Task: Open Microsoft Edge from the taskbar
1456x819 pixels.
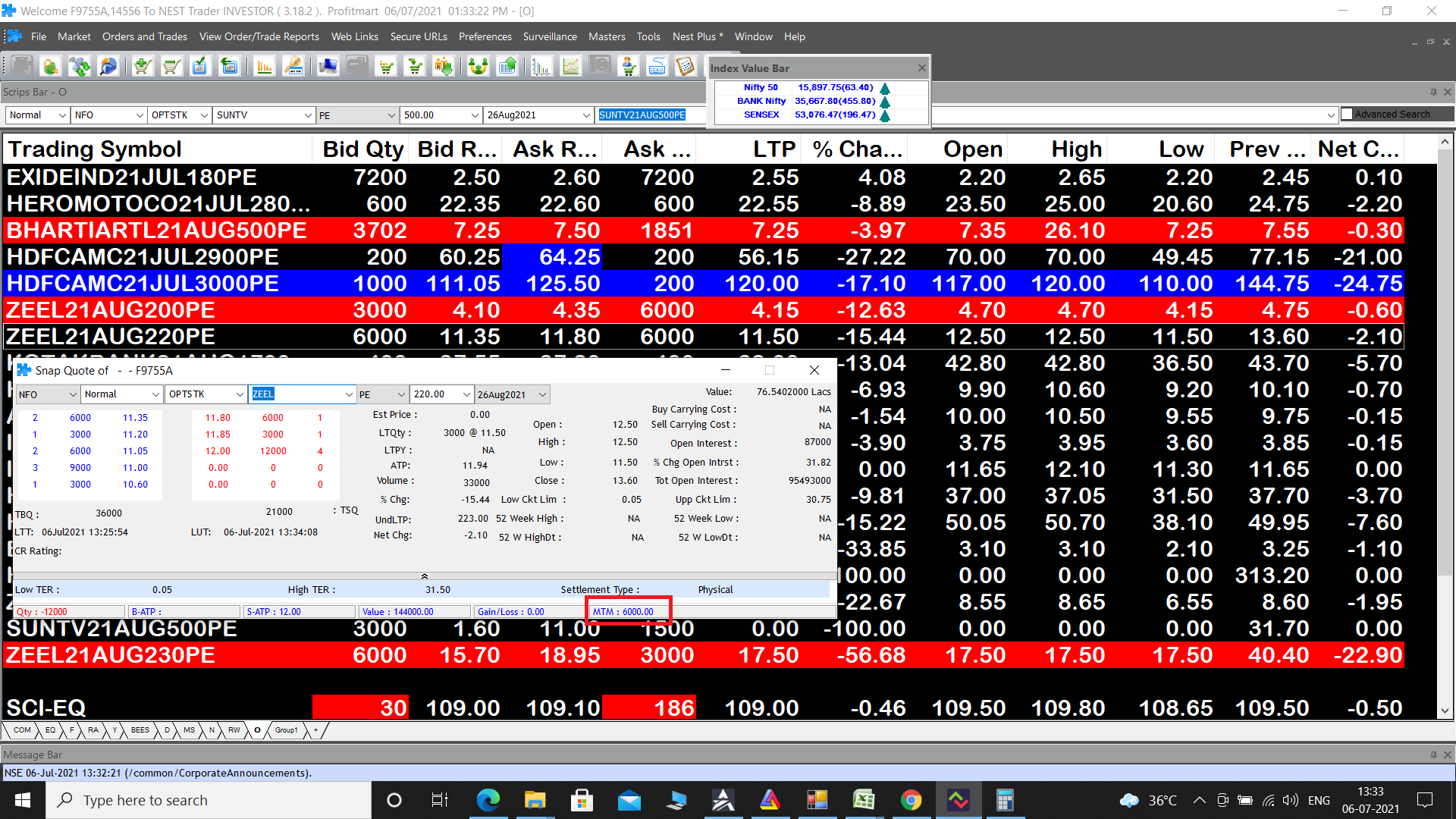Action: pos(488,800)
